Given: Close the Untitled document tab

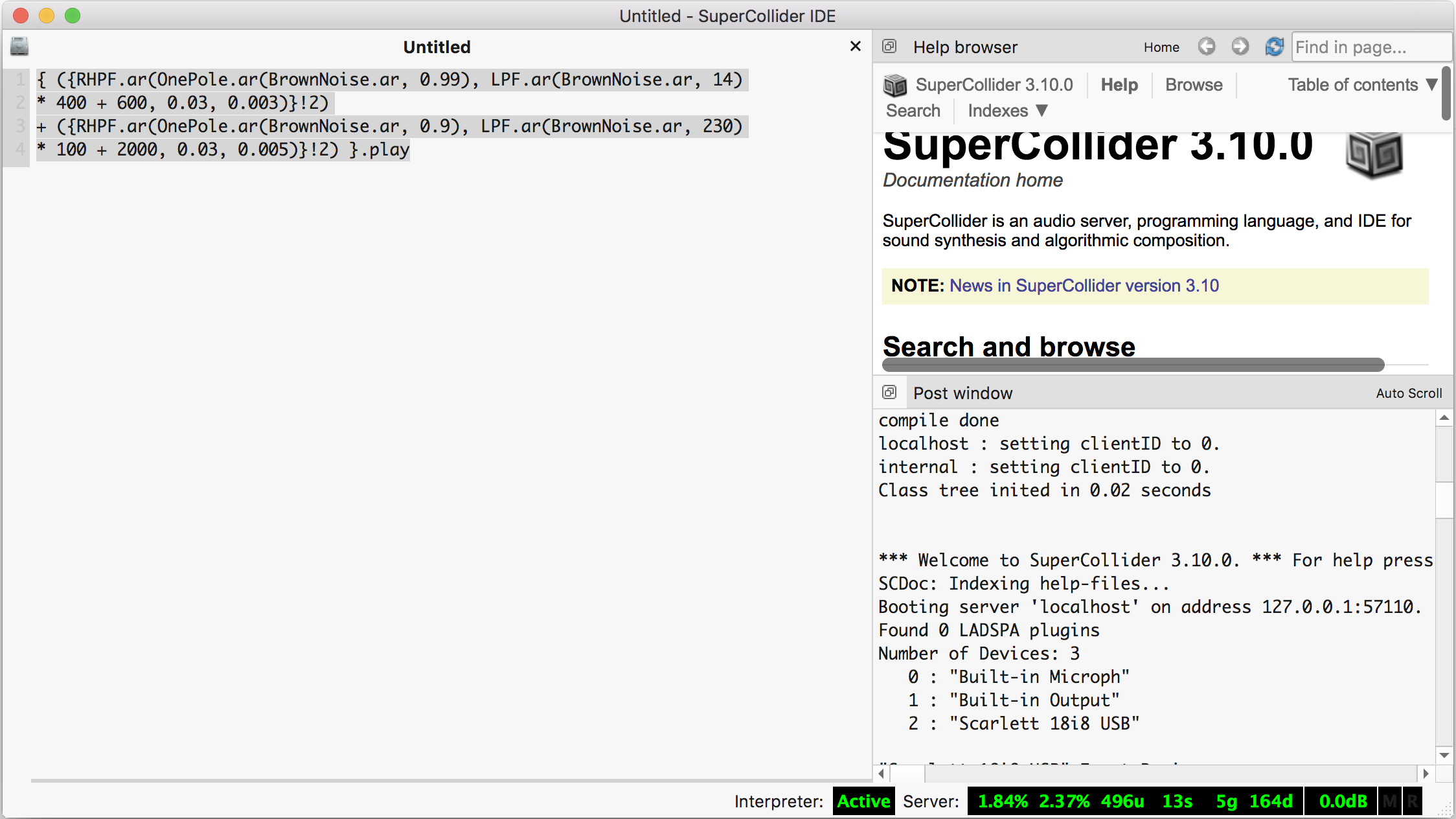Looking at the screenshot, I should click(x=855, y=47).
